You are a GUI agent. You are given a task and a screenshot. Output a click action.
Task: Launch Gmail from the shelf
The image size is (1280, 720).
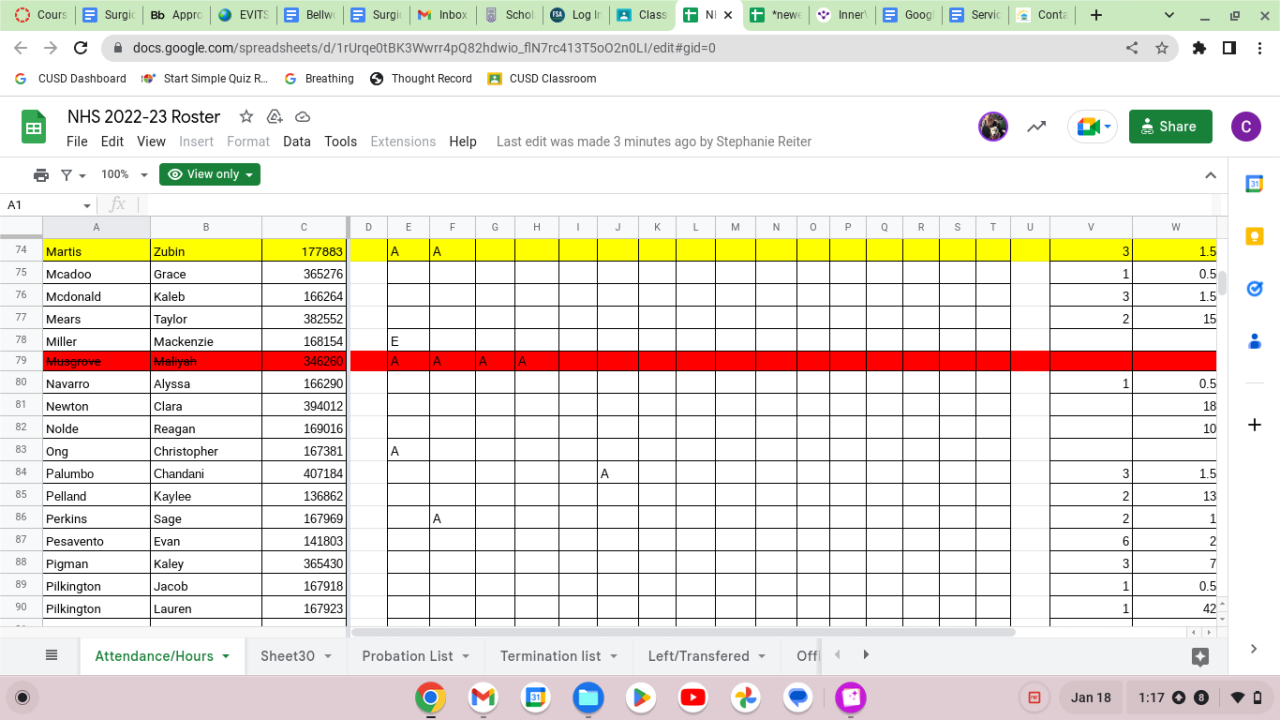[483, 697]
